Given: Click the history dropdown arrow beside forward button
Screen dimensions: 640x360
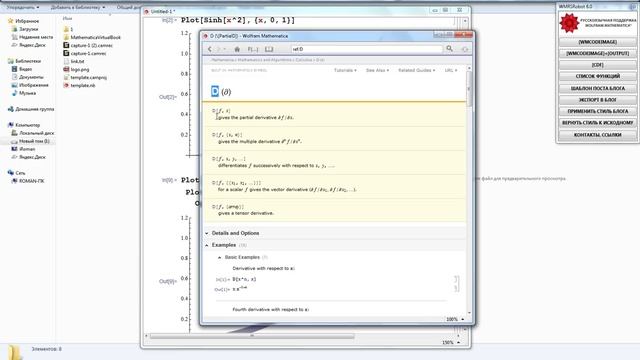Looking at the screenshot, I should [x=224, y=49].
